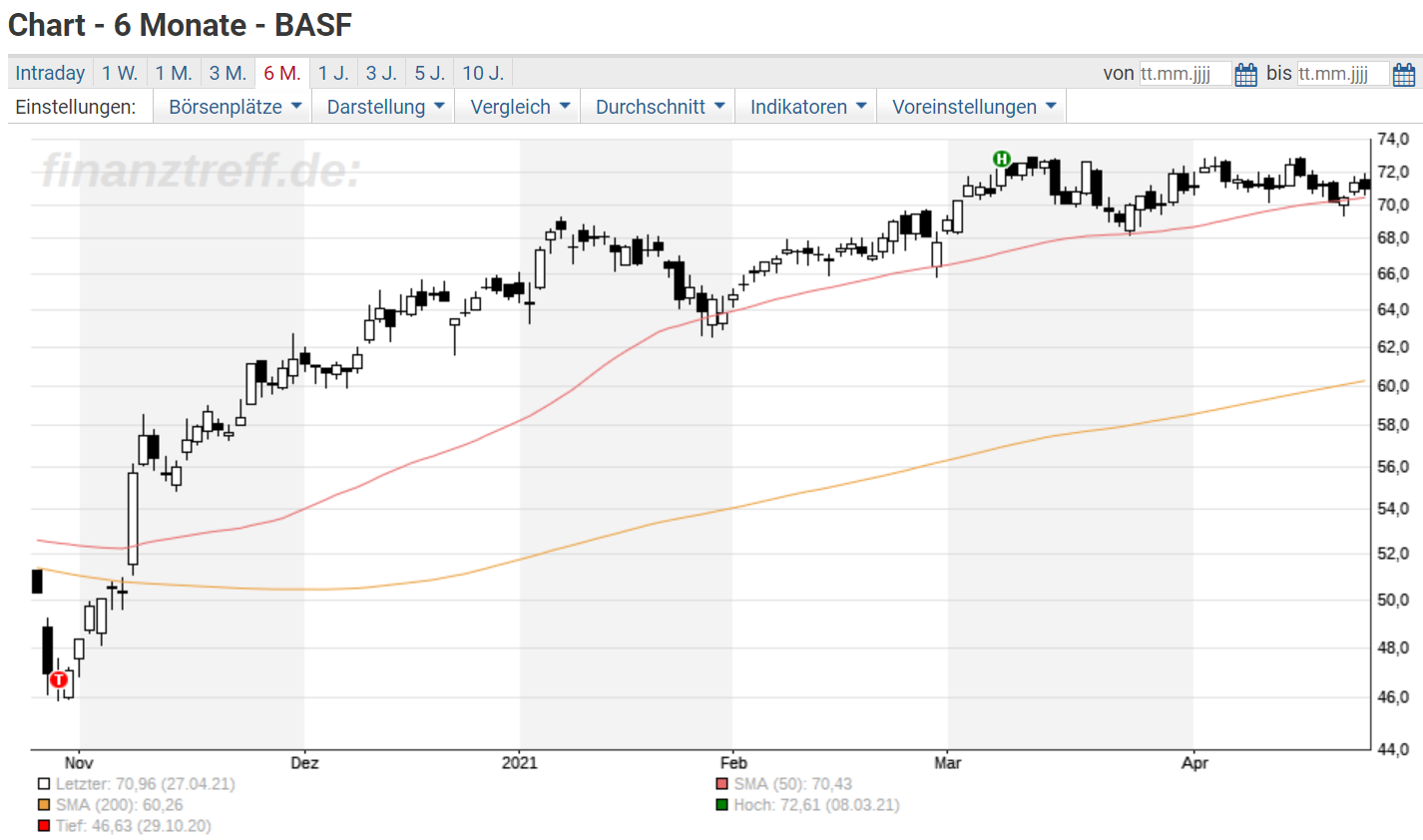This screenshot has width=1423, height=840.
Task: Click the 'Mar' x-axis label
Action: pyautogui.click(x=947, y=763)
